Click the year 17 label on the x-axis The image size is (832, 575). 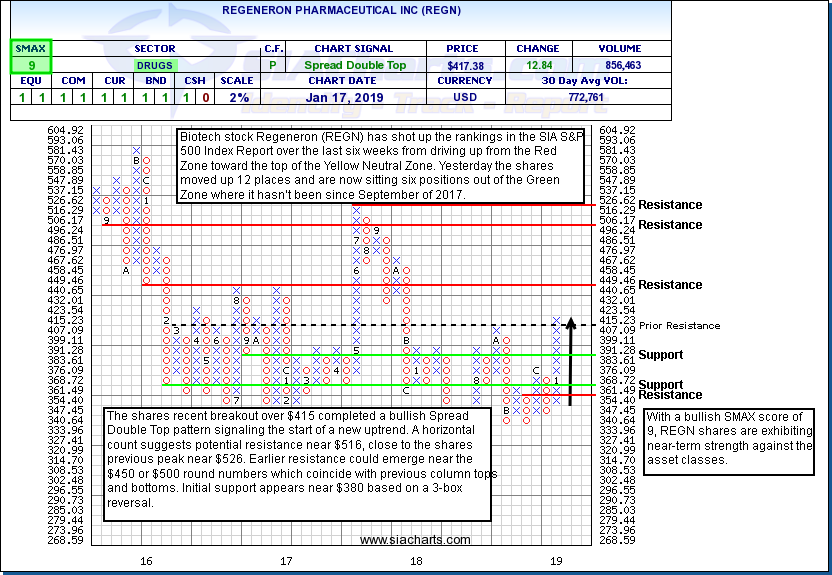(286, 561)
